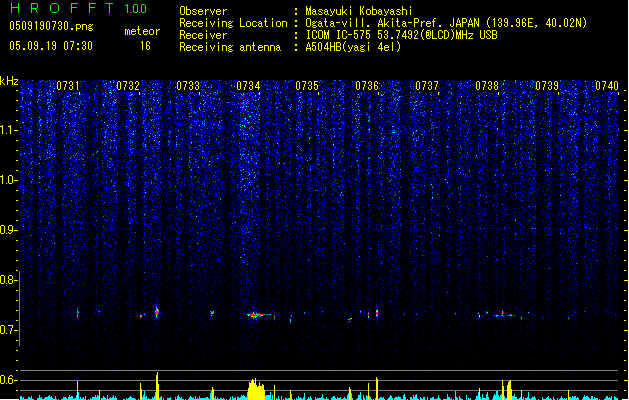629x400 pixels.
Task: Click the 0732 time marker
Action: tap(128, 86)
